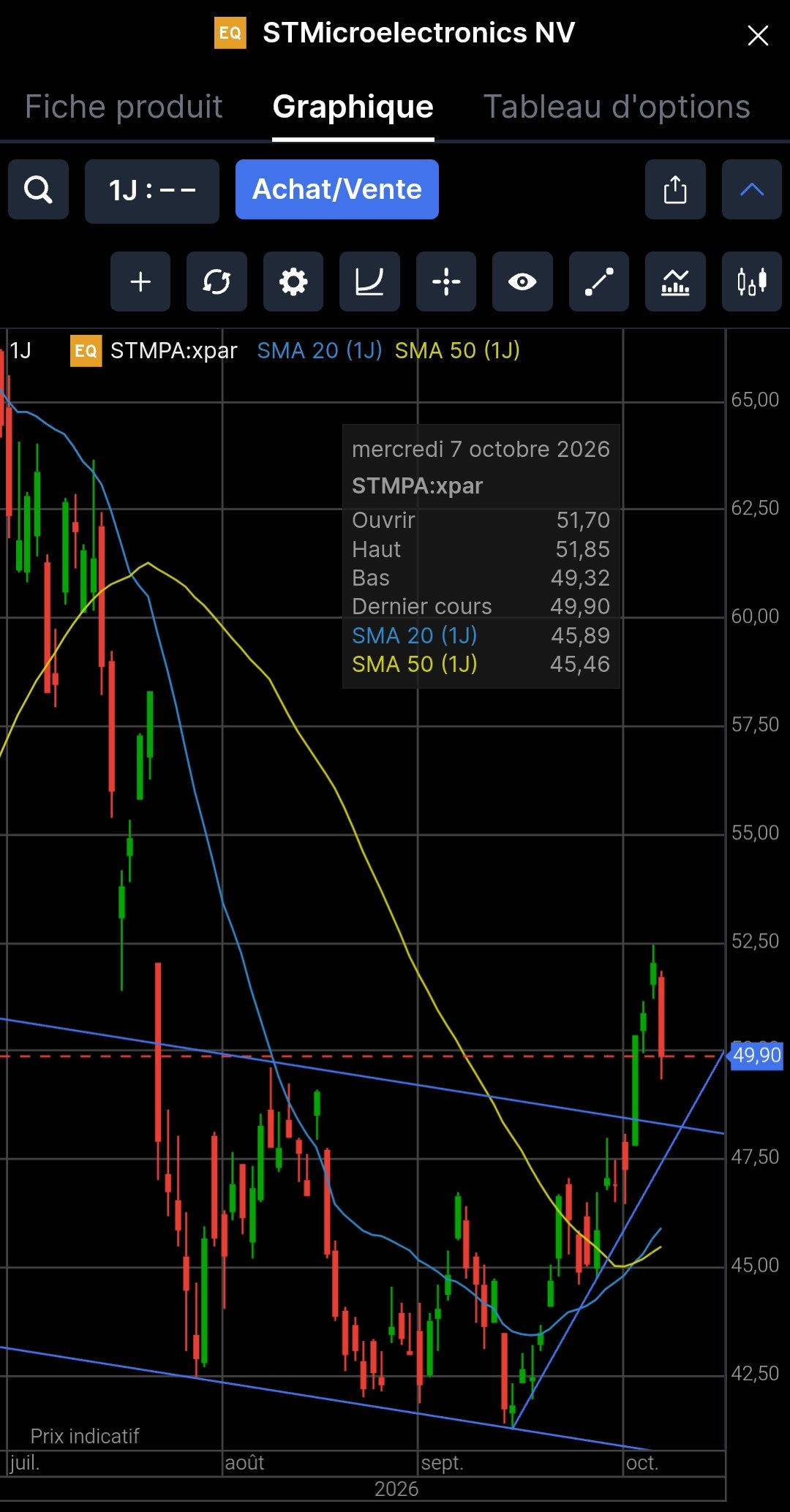Viewport: 790px width, 1512px height.
Task: Select the SMA 20 (1J) legend label
Action: (x=320, y=350)
